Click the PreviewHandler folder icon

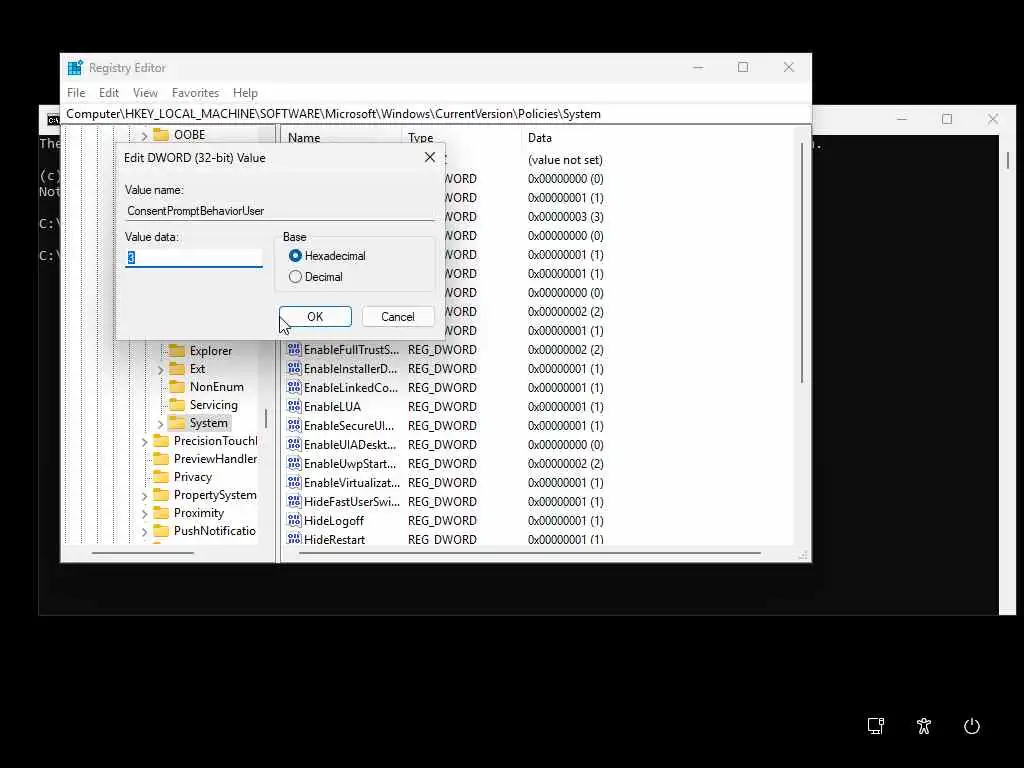[161, 459]
